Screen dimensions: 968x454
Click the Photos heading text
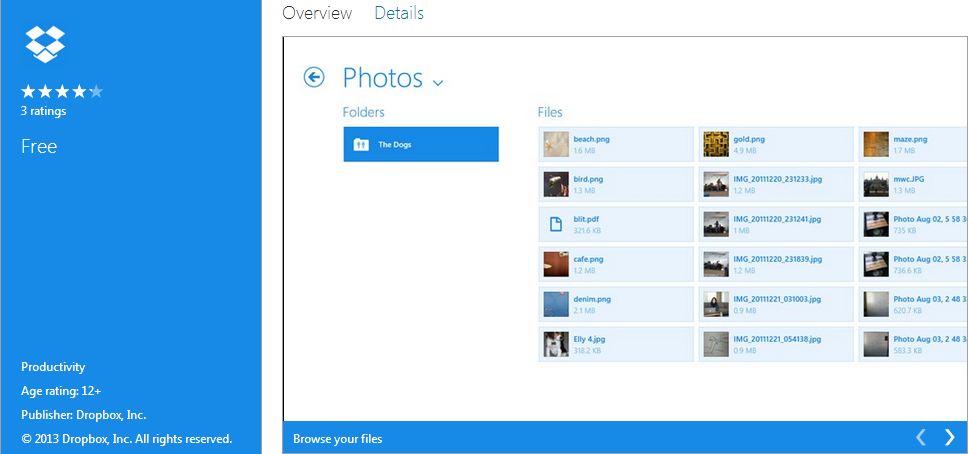click(x=383, y=78)
